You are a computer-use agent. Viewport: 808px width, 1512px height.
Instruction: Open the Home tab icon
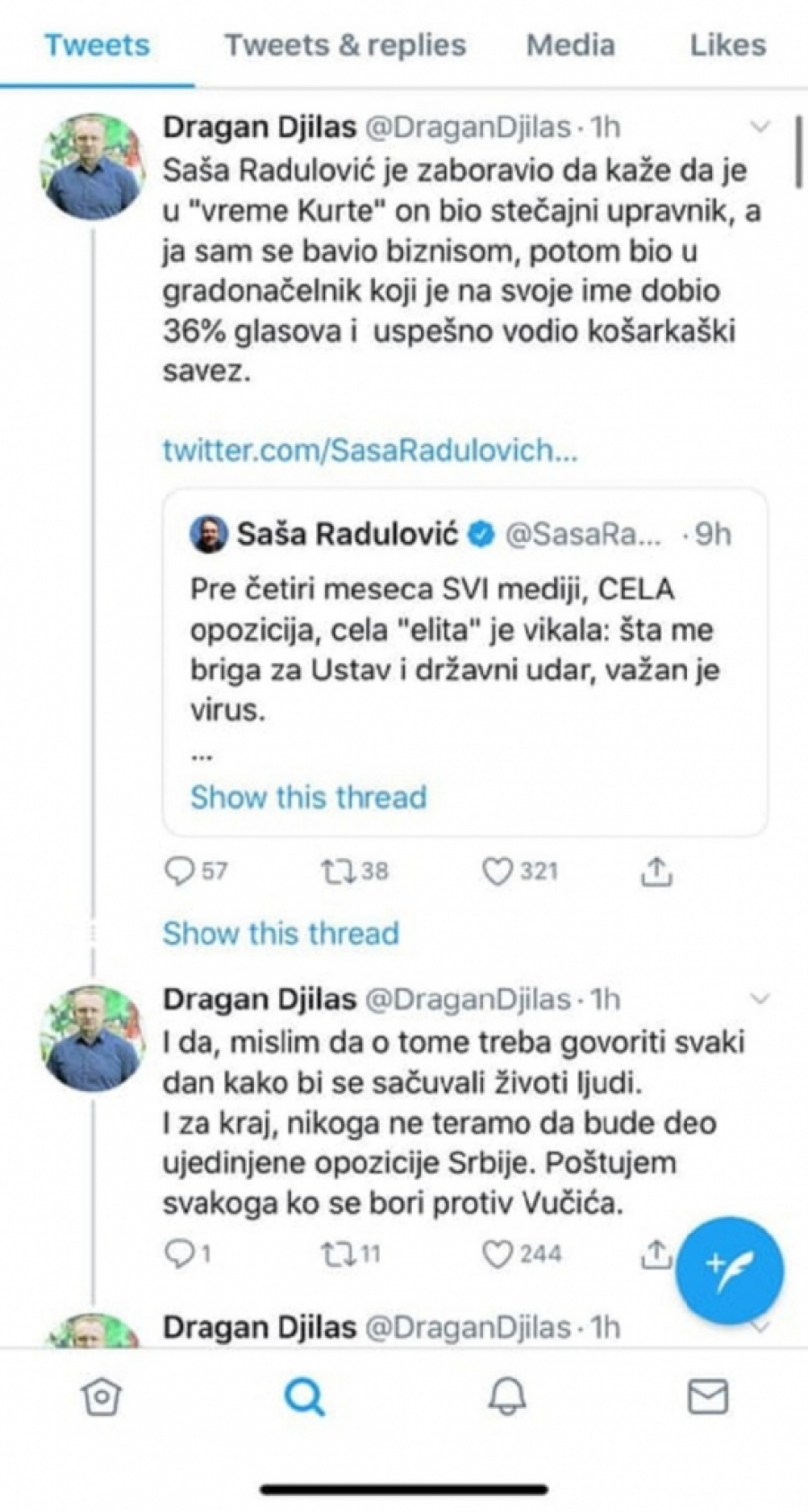[x=101, y=1396]
